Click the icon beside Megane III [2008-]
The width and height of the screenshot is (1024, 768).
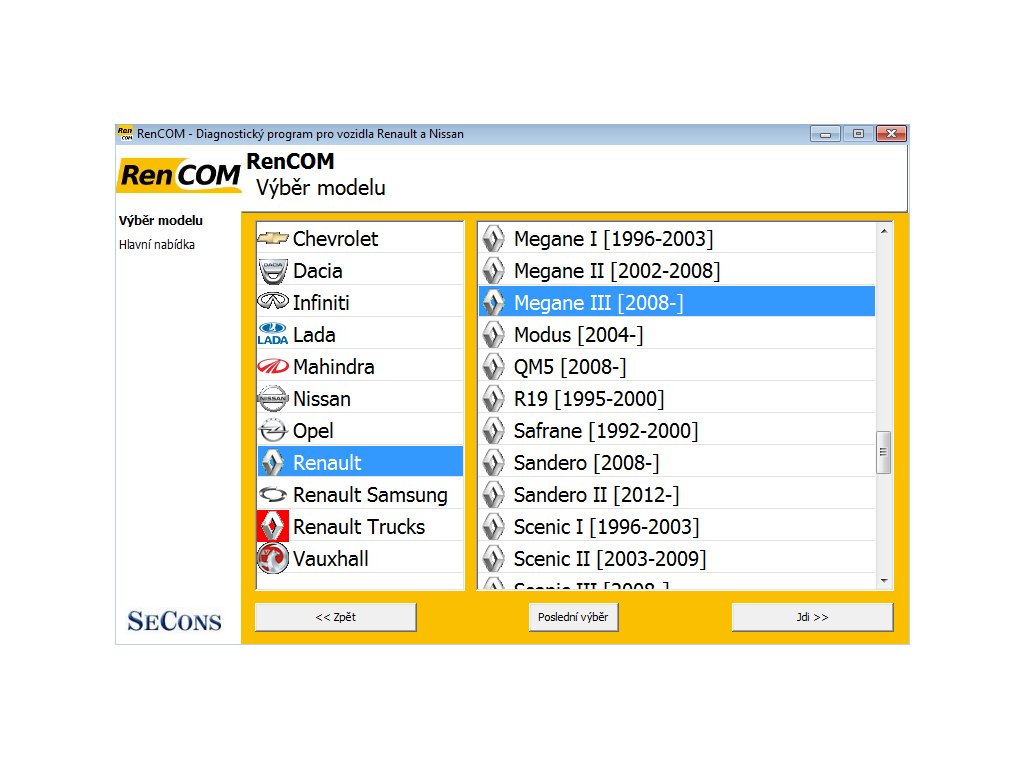coord(493,302)
